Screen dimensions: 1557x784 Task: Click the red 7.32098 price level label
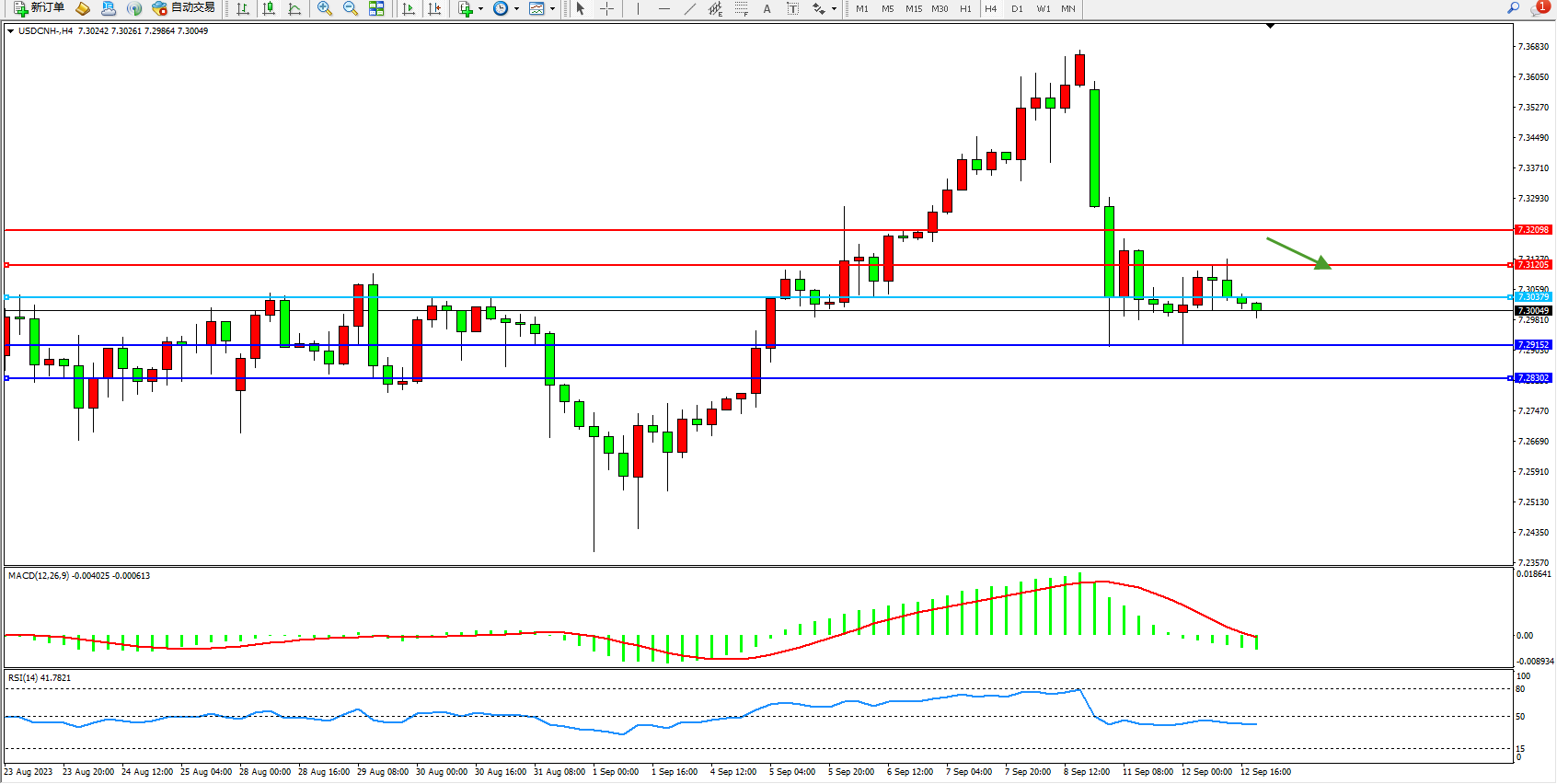(1533, 230)
